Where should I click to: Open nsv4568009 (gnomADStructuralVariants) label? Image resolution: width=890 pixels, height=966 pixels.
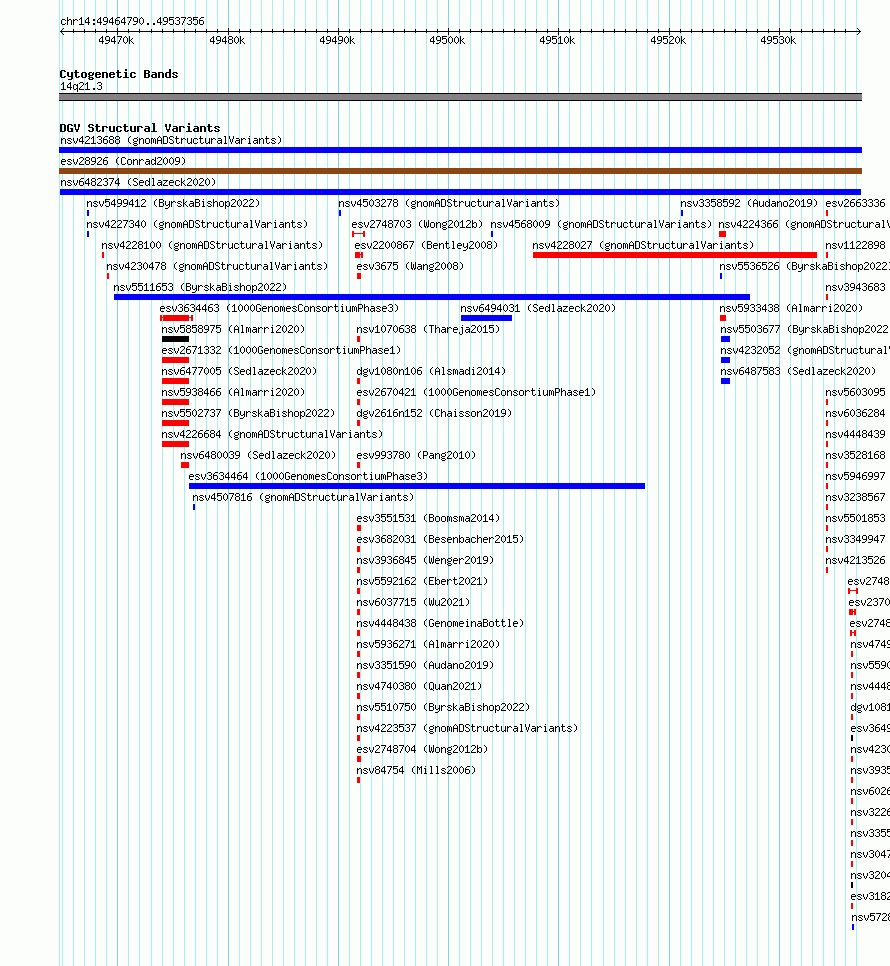point(601,224)
